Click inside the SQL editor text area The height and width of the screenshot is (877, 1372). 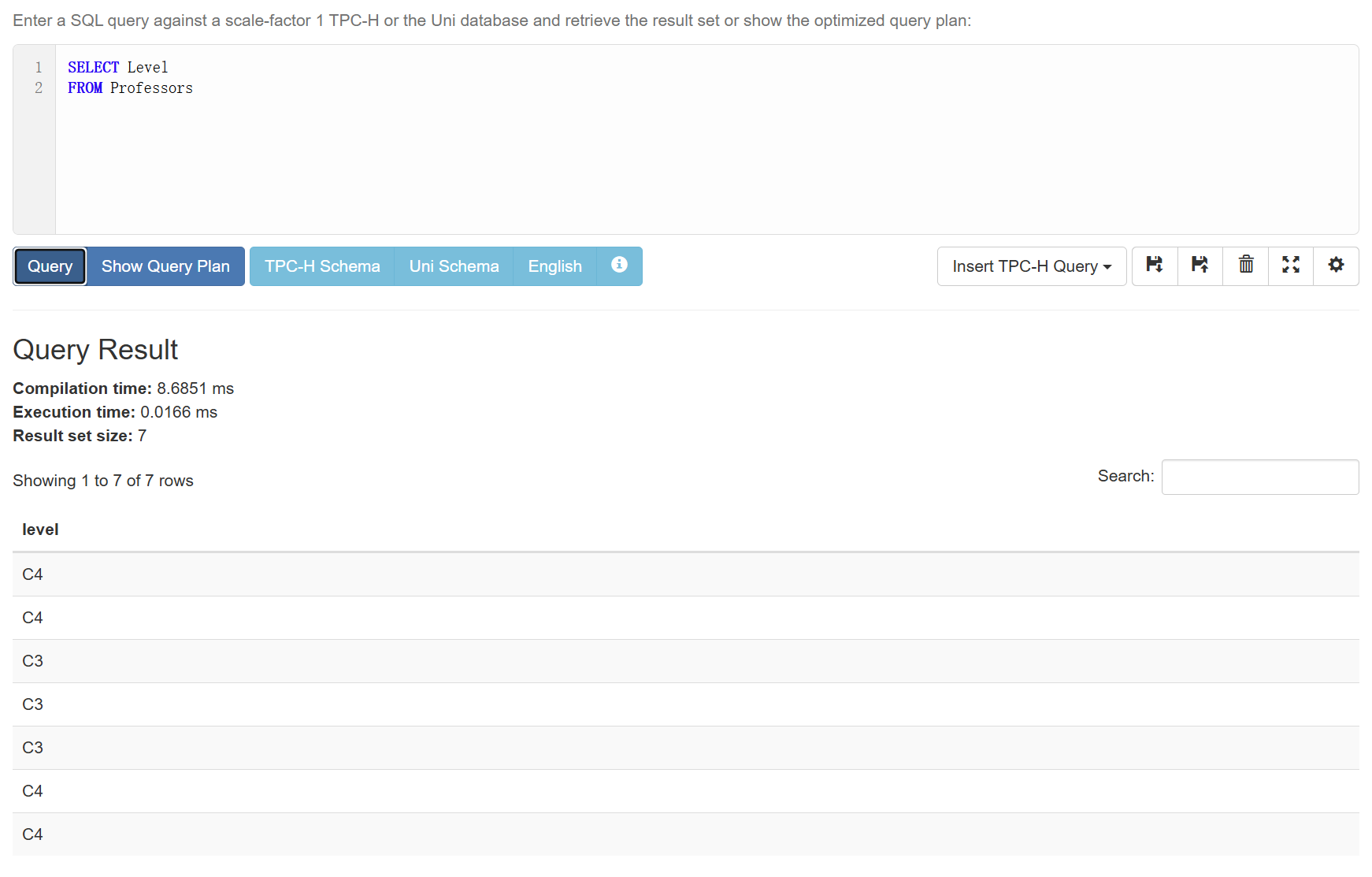pyautogui.click(x=630, y=158)
